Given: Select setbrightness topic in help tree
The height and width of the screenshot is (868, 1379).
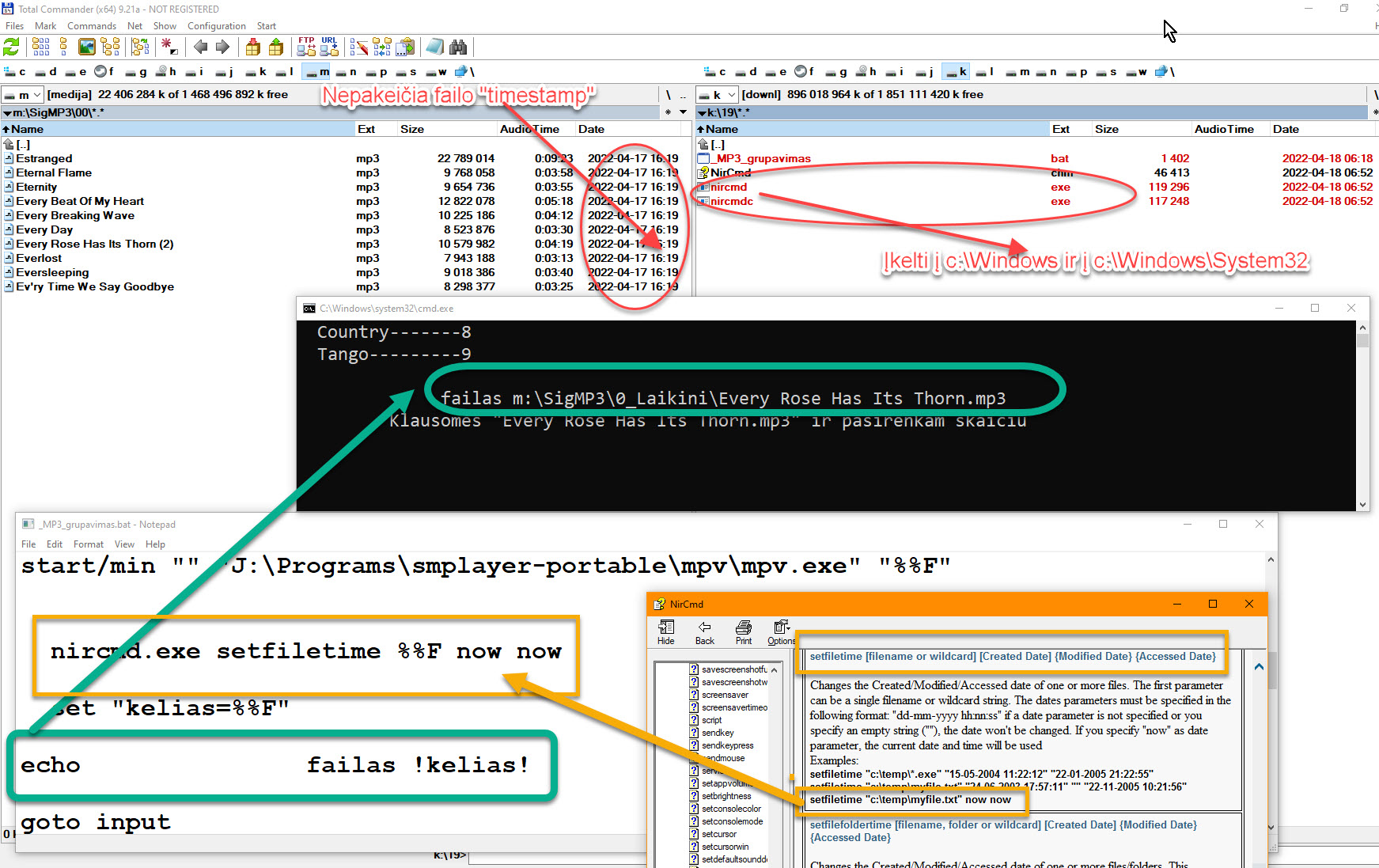Looking at the screenshot, I should [x=725, y=796].
